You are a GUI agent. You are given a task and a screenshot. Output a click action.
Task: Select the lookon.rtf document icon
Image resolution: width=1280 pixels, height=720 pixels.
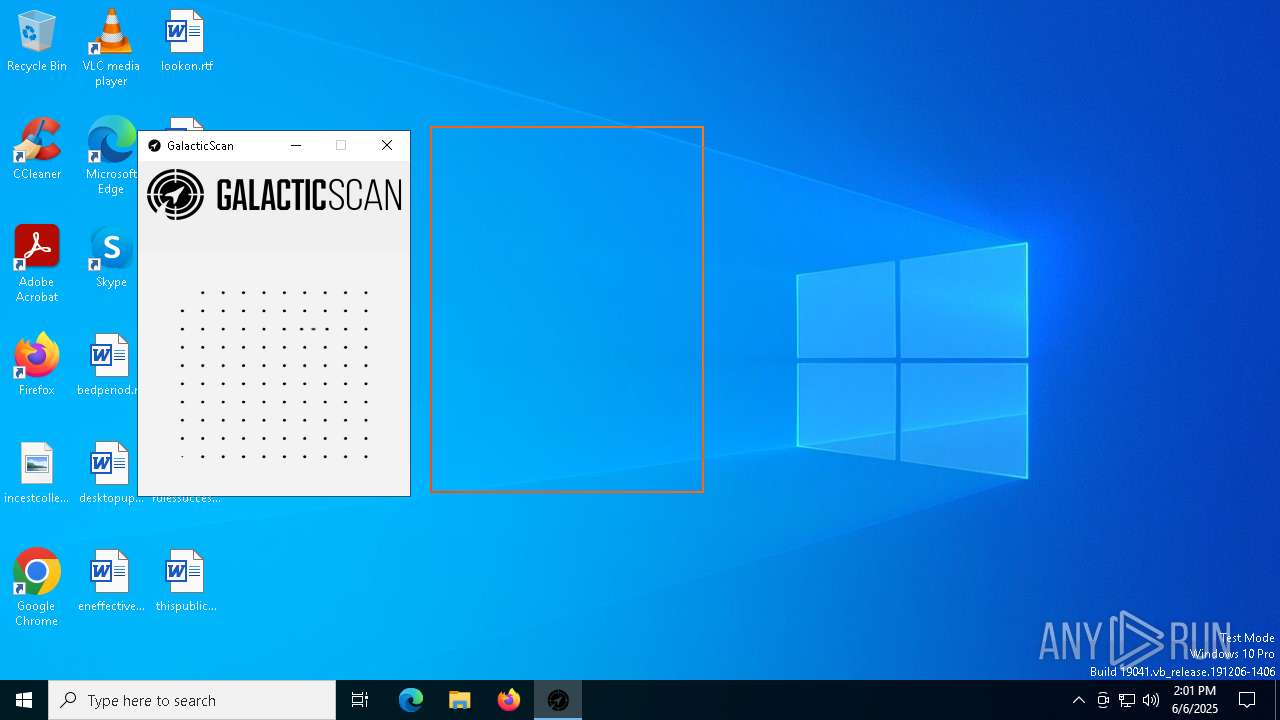[186, 41]
